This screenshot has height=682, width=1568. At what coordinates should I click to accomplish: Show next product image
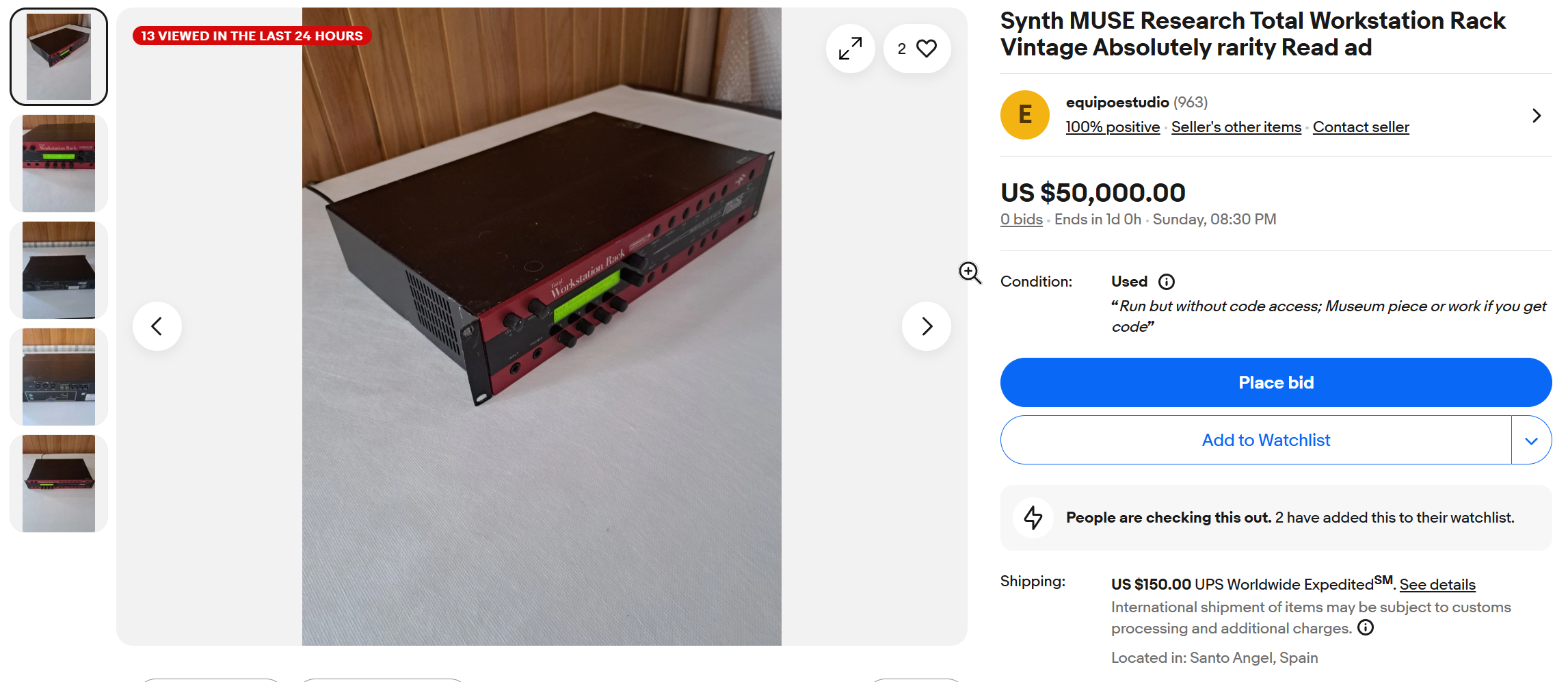tap(927, 326)
